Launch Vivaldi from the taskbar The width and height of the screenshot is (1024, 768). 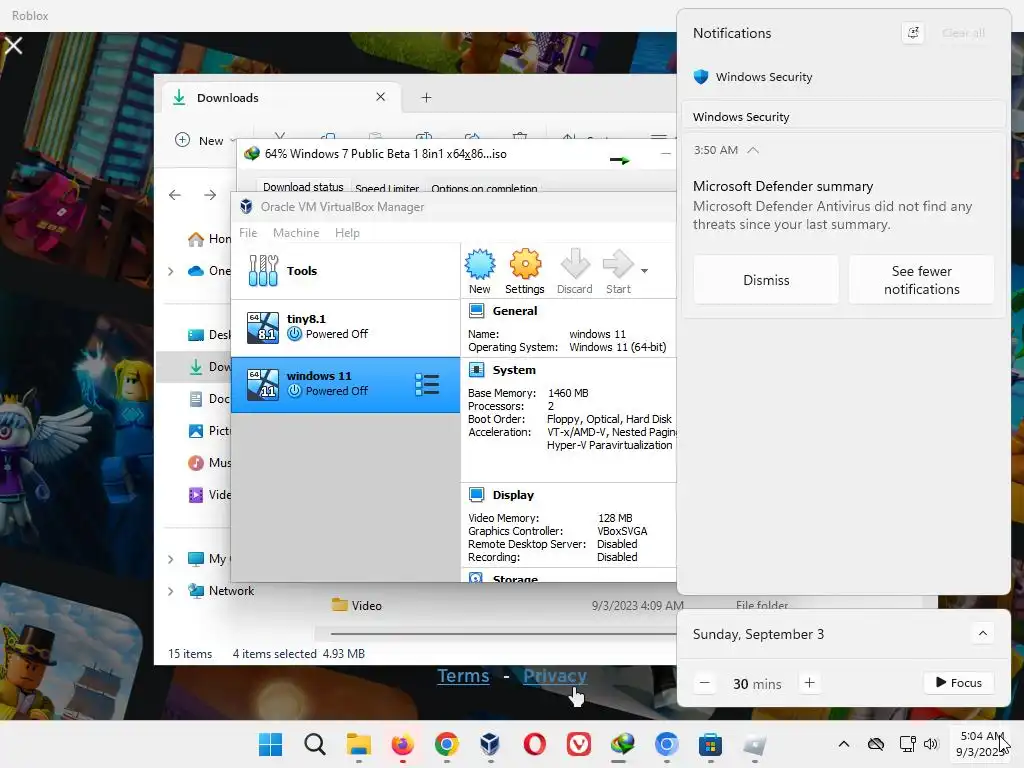(x=579, y=744)
